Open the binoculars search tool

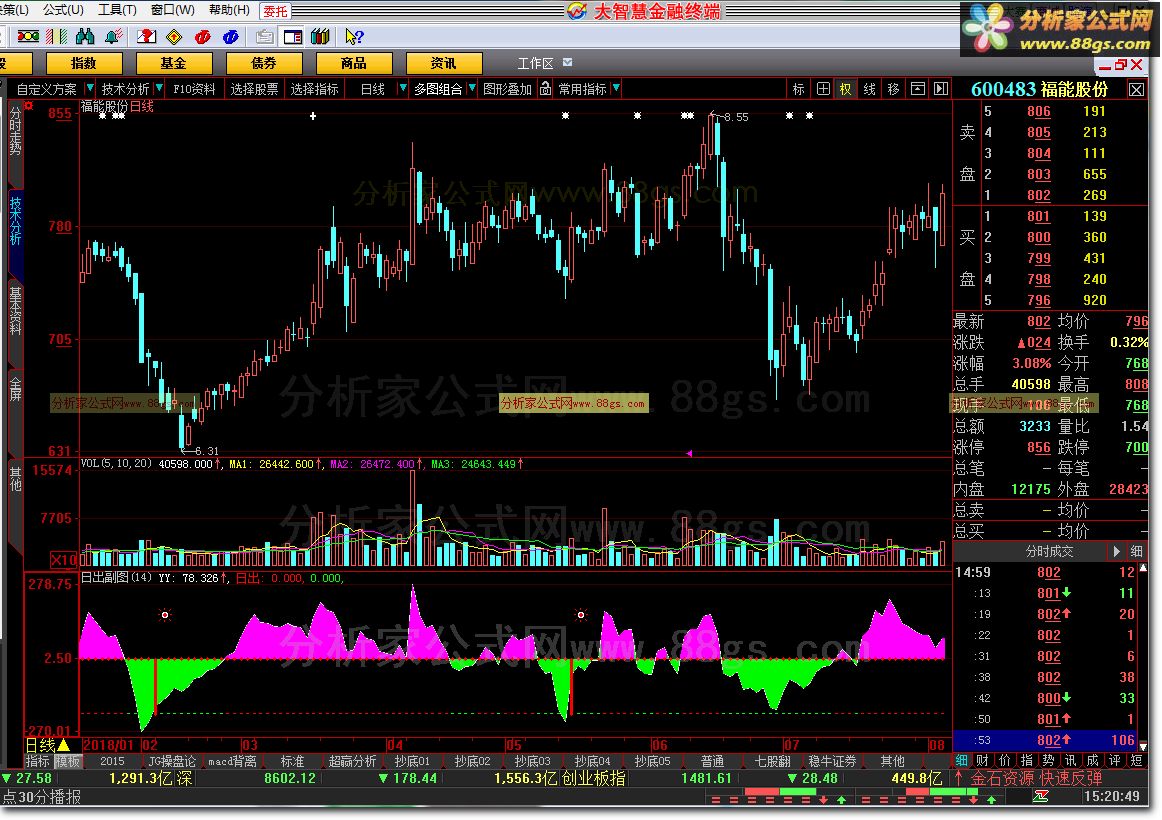point(85,36)
